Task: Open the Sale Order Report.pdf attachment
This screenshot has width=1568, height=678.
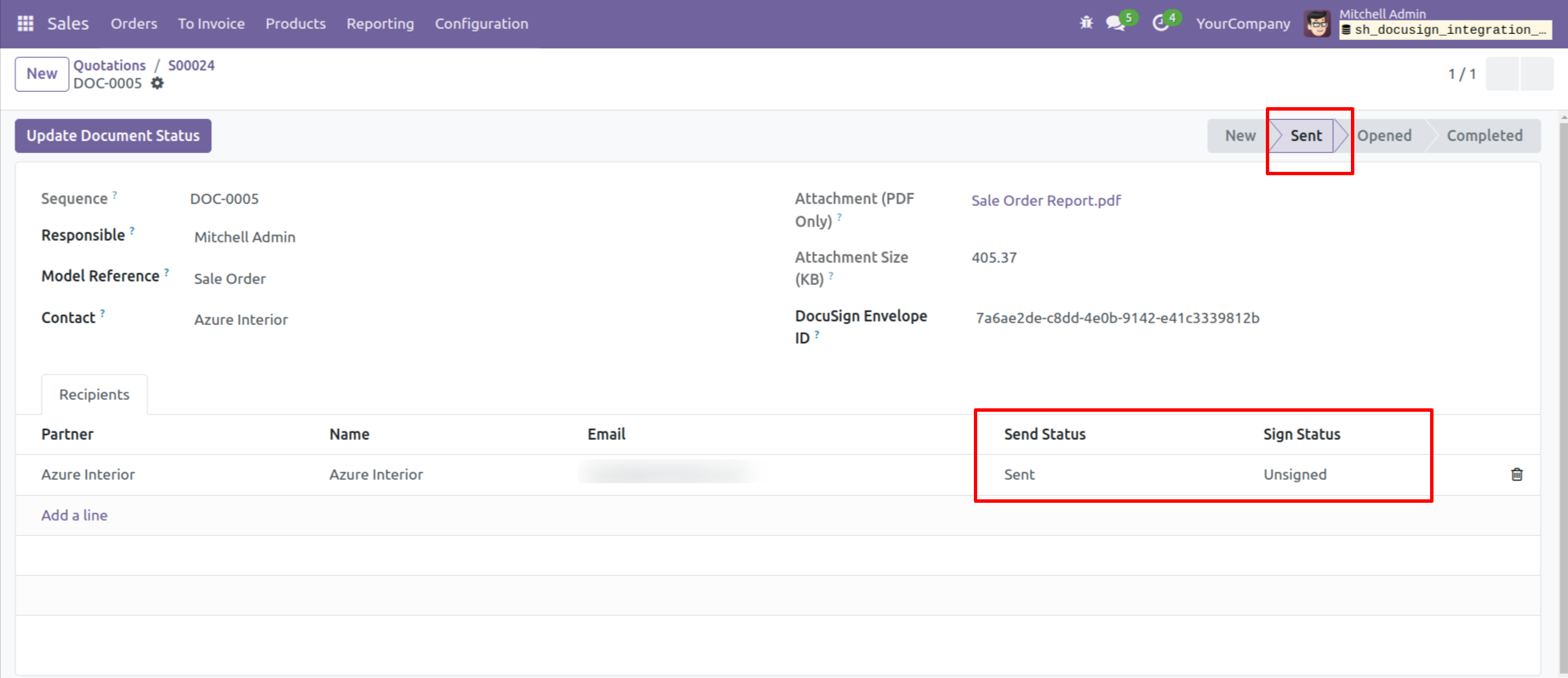Action: click(1045, 201)
